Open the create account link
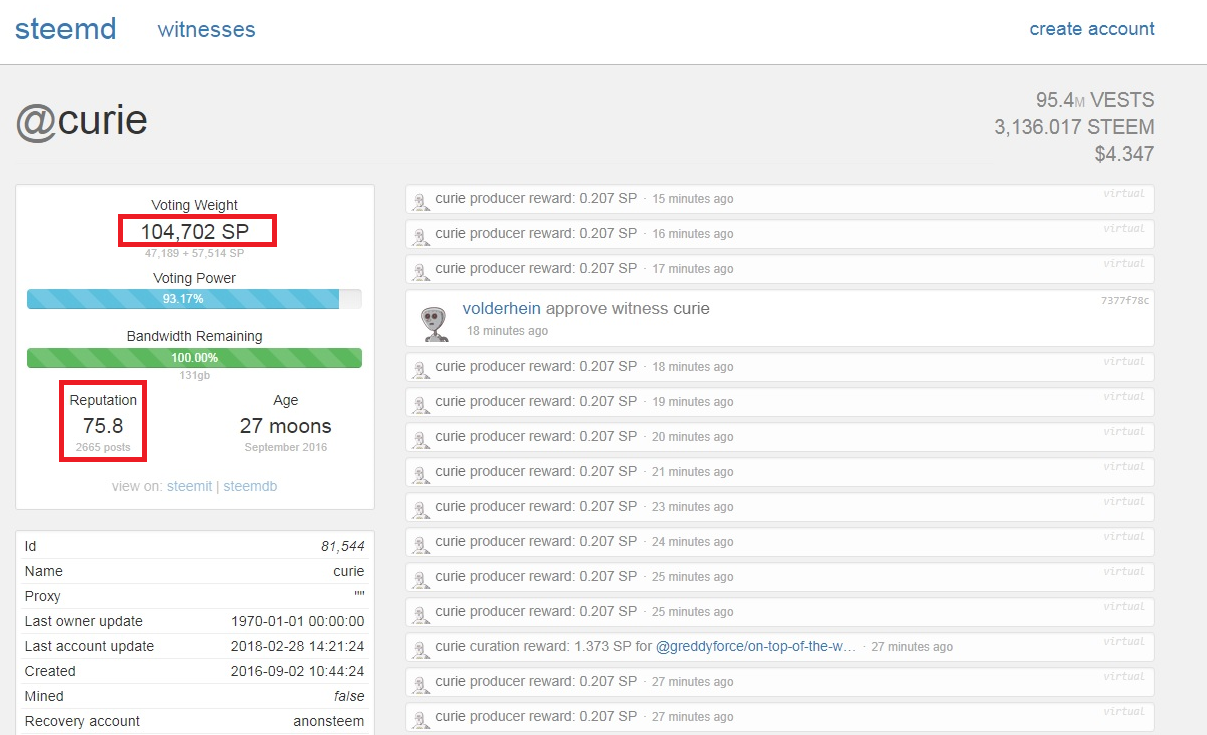1207x735 pixels. pyautogui.click(x=1092, y=29)
